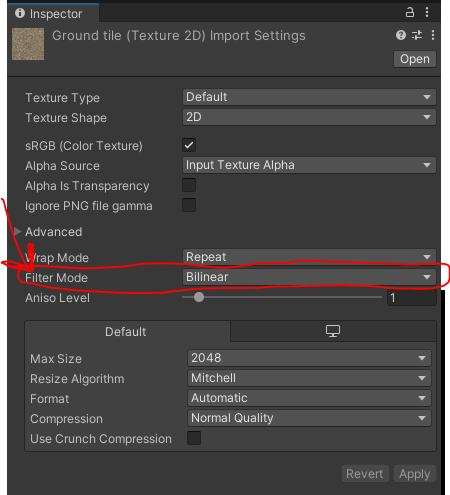The image size is (450, 495).
Task: Open the Filter Mode Bilinear dropdown
Action: coord(309,277)
